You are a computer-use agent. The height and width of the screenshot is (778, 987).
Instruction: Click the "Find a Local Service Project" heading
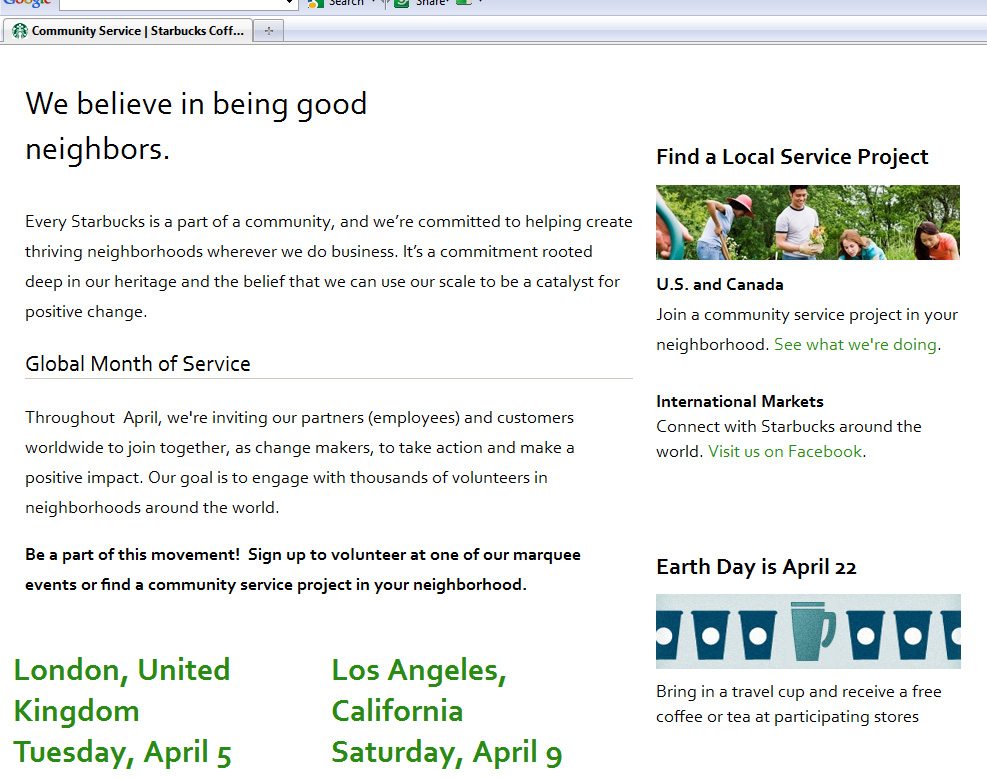click(792, 156)
